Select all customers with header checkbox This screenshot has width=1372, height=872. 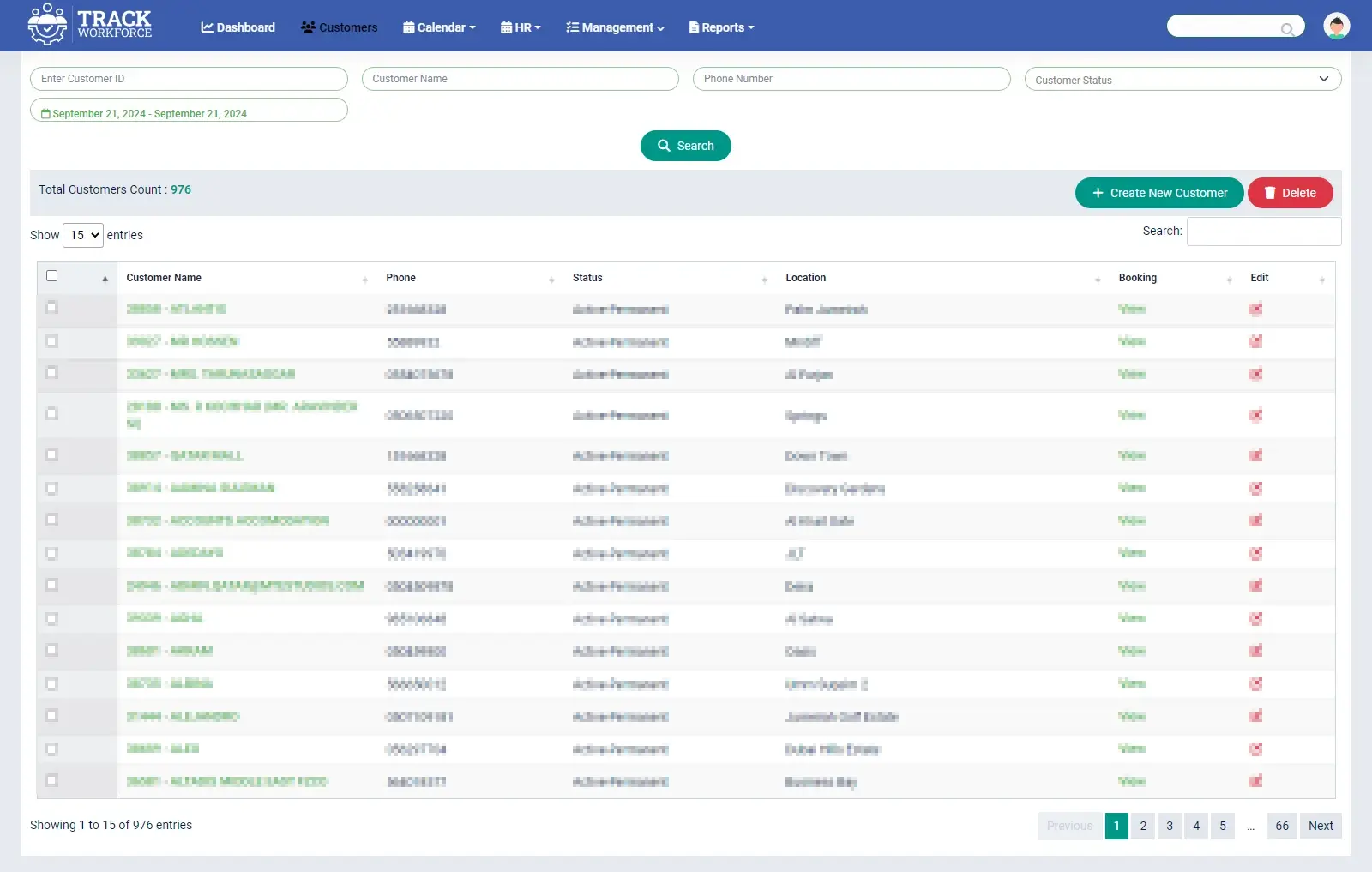coord(51,276)
